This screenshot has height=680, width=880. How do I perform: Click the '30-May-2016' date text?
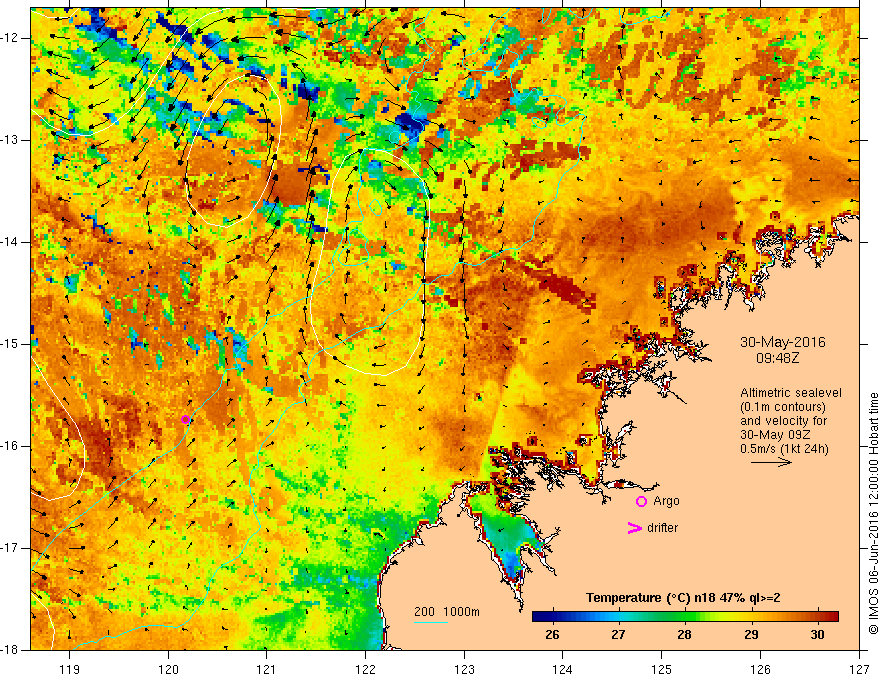[782, 342]
